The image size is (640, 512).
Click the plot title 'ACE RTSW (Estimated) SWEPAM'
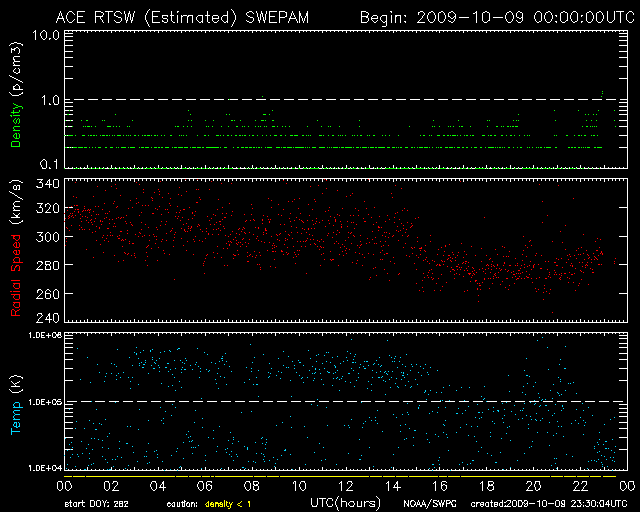tap(182, 18)
